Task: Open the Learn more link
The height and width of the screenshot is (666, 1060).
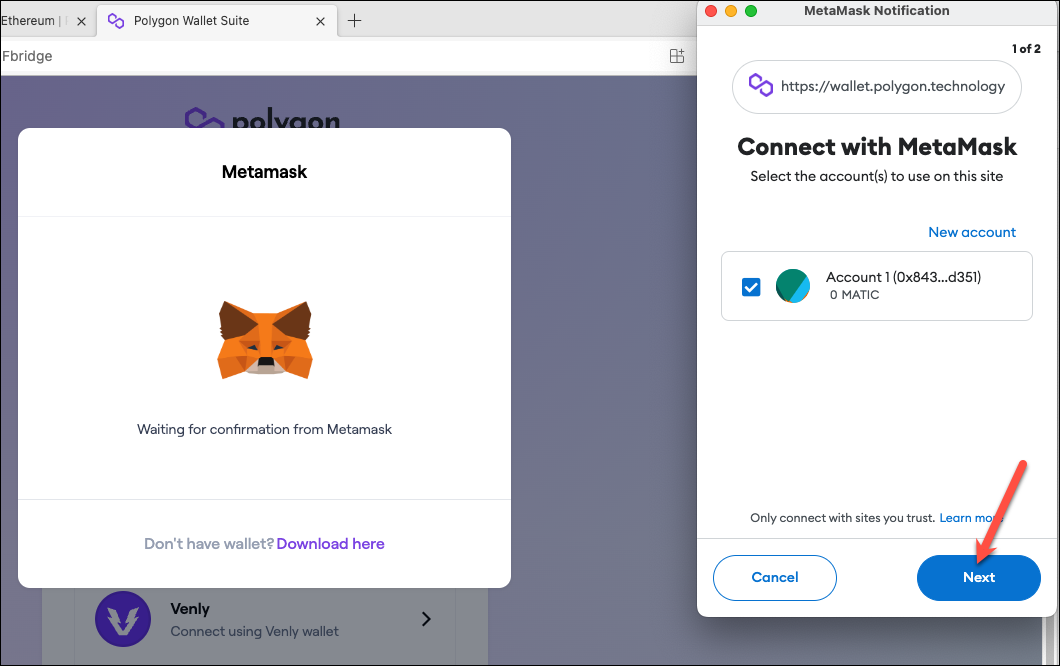Action: coord(969,518)
